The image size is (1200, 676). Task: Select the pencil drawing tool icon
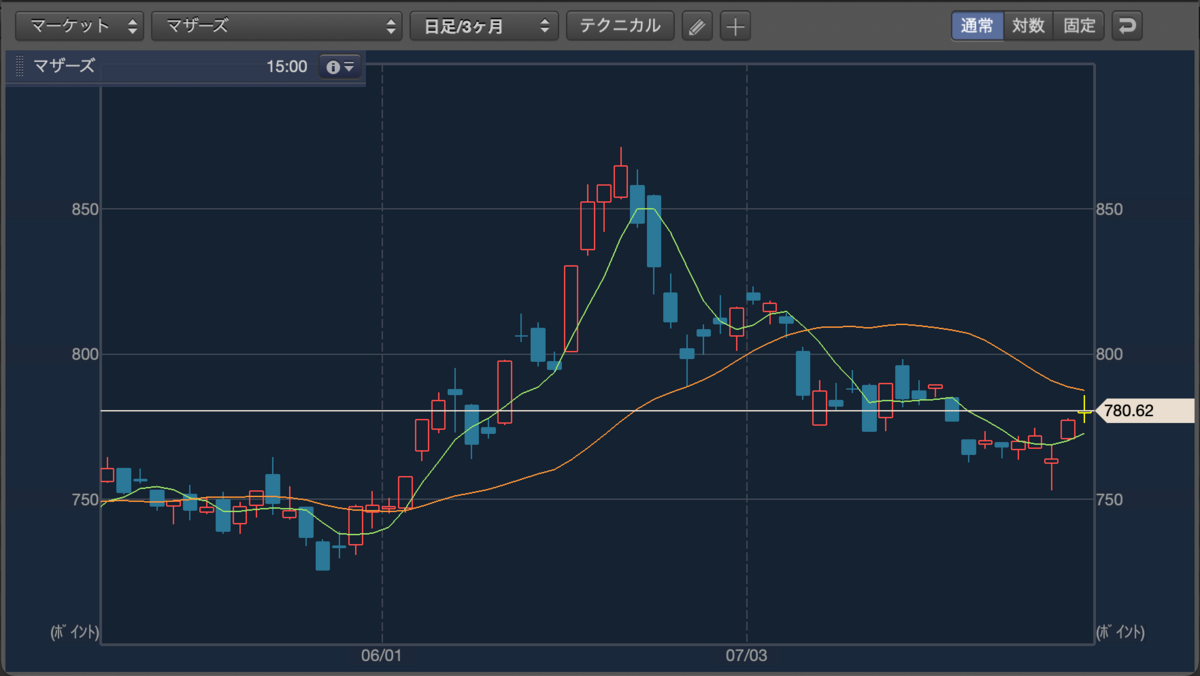tap(697, 27)
